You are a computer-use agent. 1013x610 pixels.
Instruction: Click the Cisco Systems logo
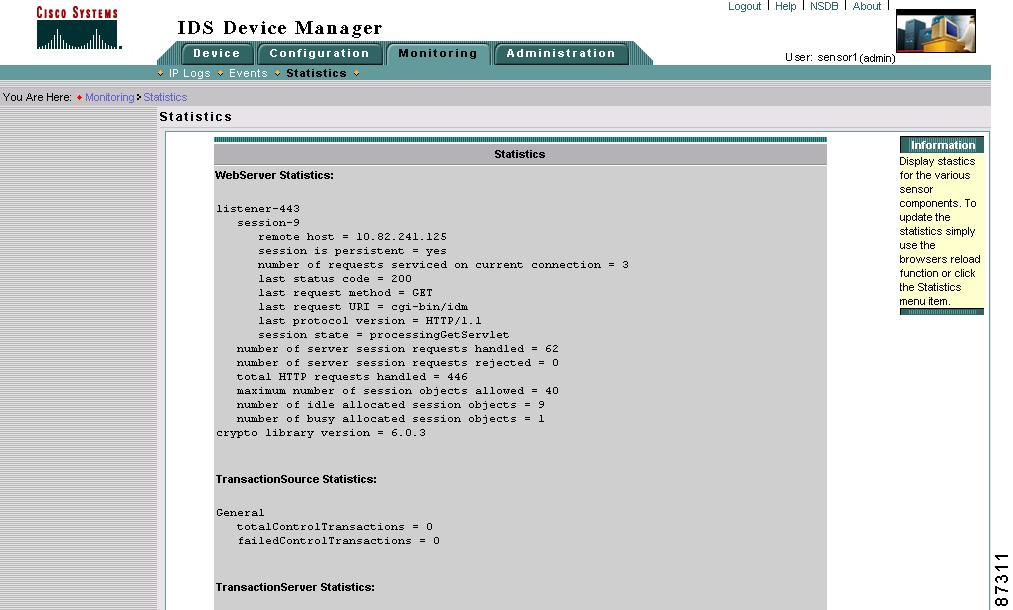(x=78, y=28)
